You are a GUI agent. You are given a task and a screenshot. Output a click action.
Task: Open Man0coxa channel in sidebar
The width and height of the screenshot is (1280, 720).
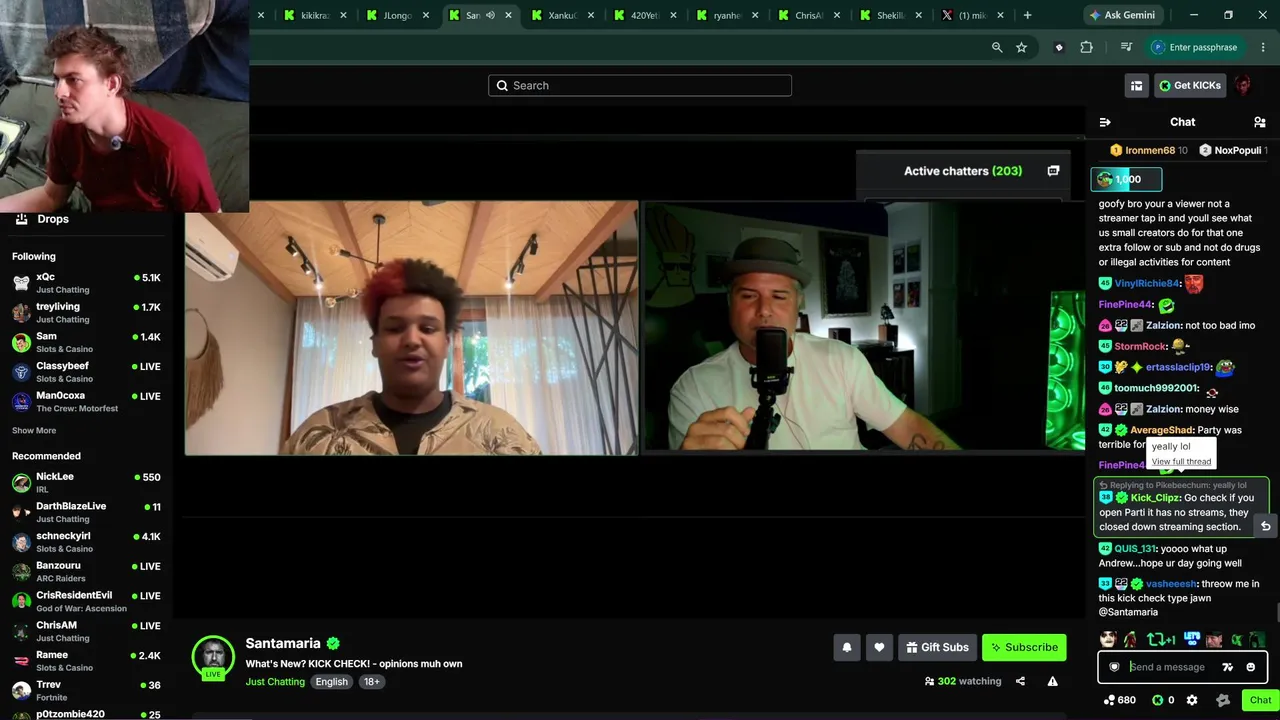[x=86, y=402]
